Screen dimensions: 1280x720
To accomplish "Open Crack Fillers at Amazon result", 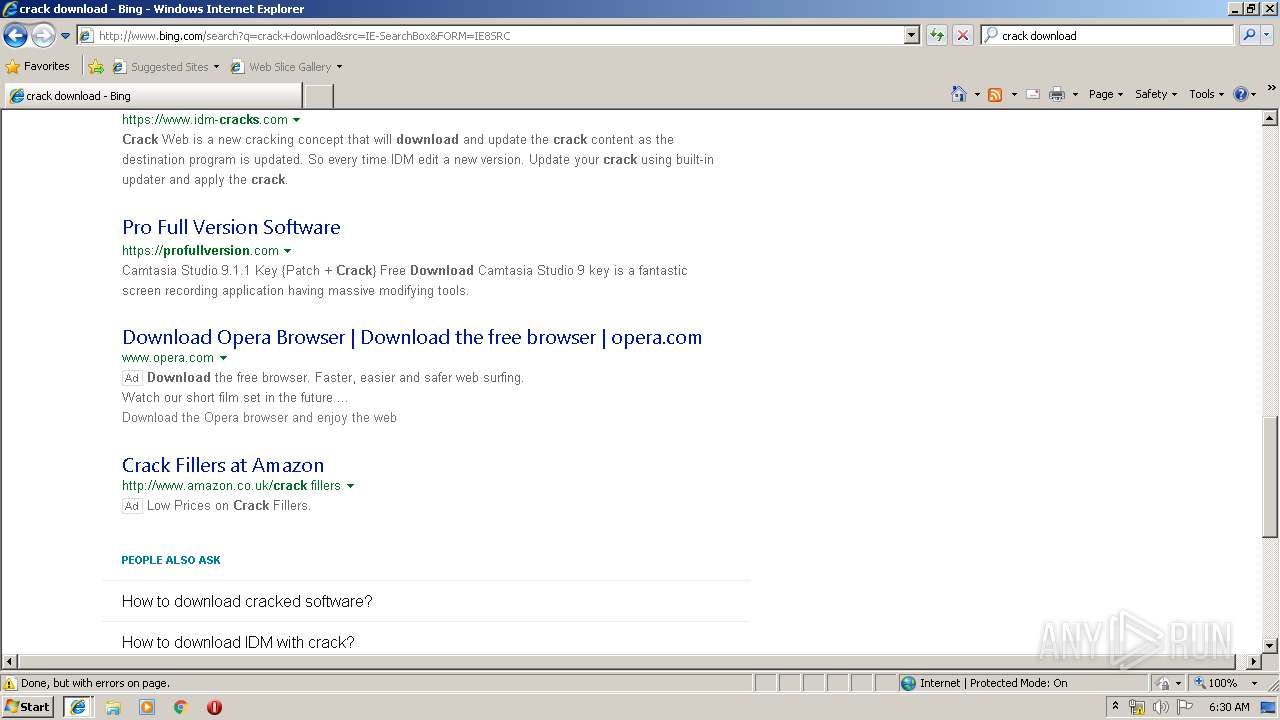I will click(223, 465).
